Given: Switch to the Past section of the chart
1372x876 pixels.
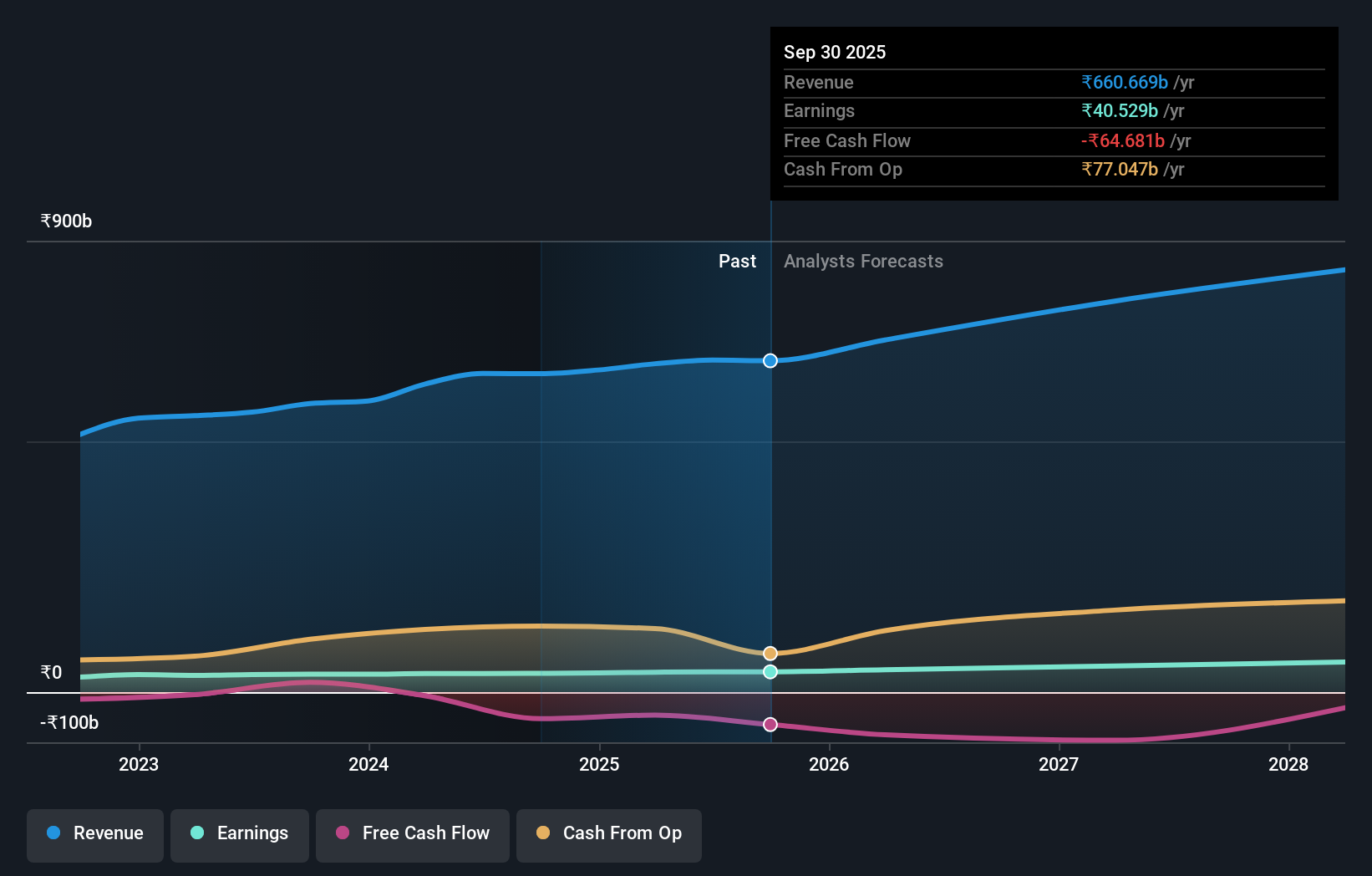Looking at the screenshot, I should click(x=737, y=261).
